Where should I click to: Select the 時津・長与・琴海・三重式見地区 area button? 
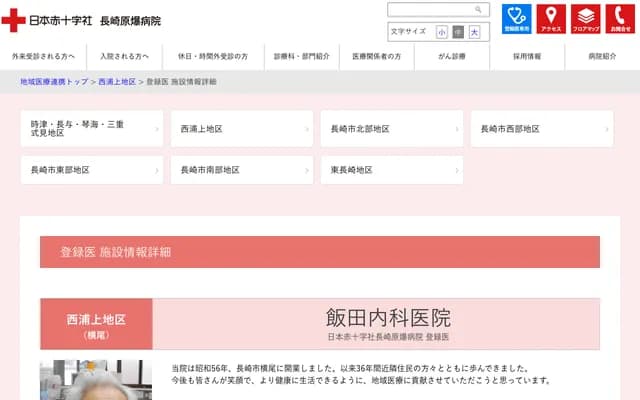[92, 129]
